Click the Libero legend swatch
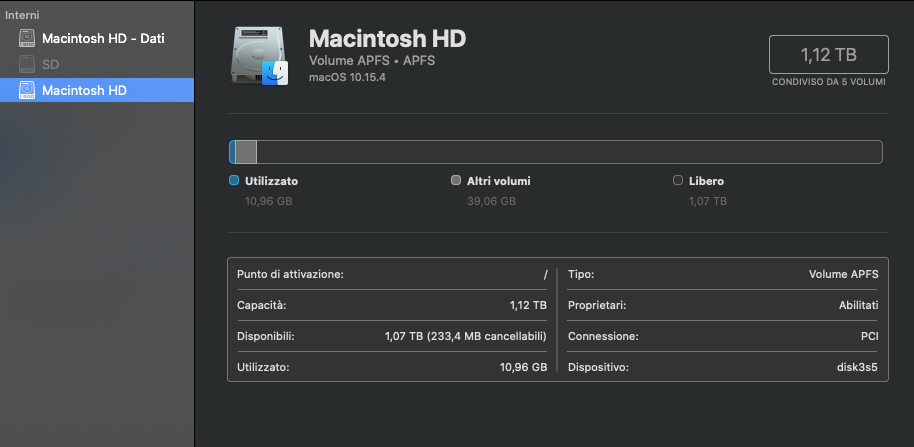 point(678,181)
